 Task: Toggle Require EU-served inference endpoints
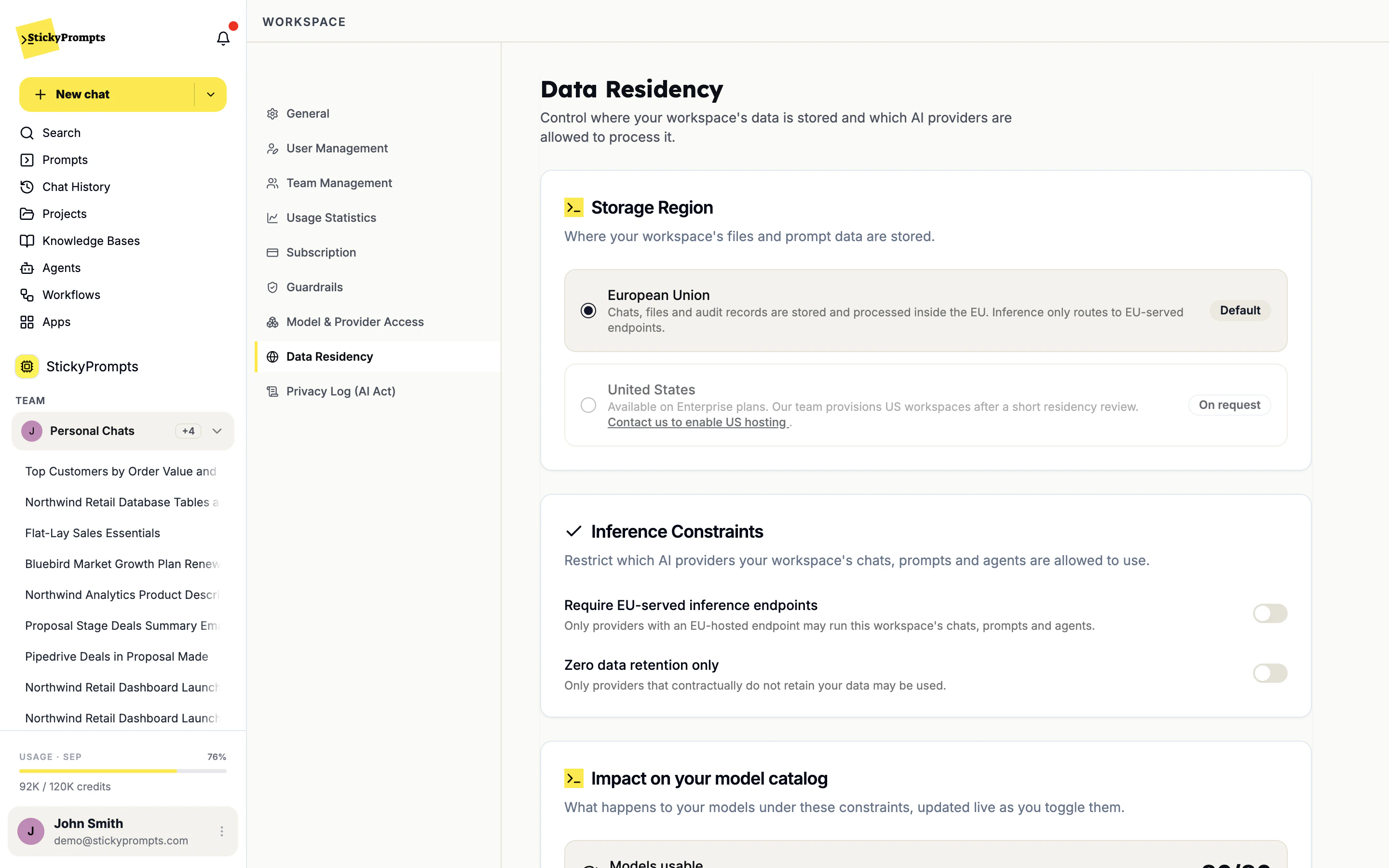1269,613
